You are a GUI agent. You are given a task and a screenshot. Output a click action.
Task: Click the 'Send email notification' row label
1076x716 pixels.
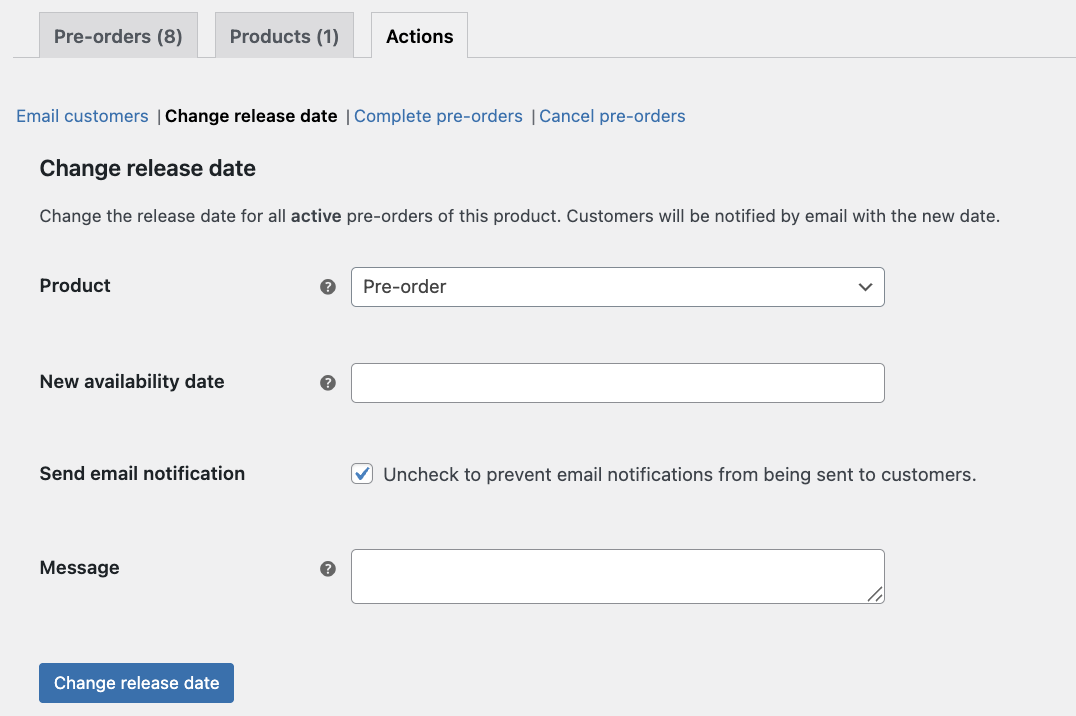pyautogui.click(x=142, y=473)
